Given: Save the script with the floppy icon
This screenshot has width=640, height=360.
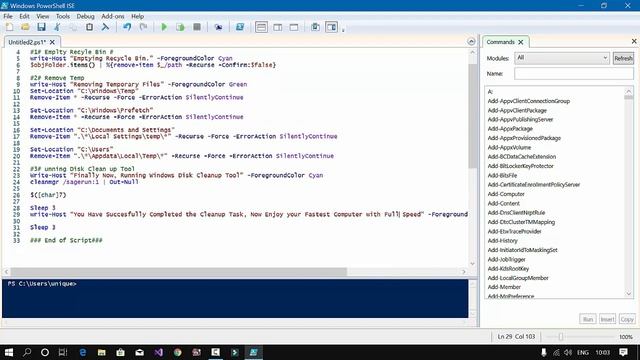Looking at the screenshot, I should pyautogui.click(x=41, y=27).
